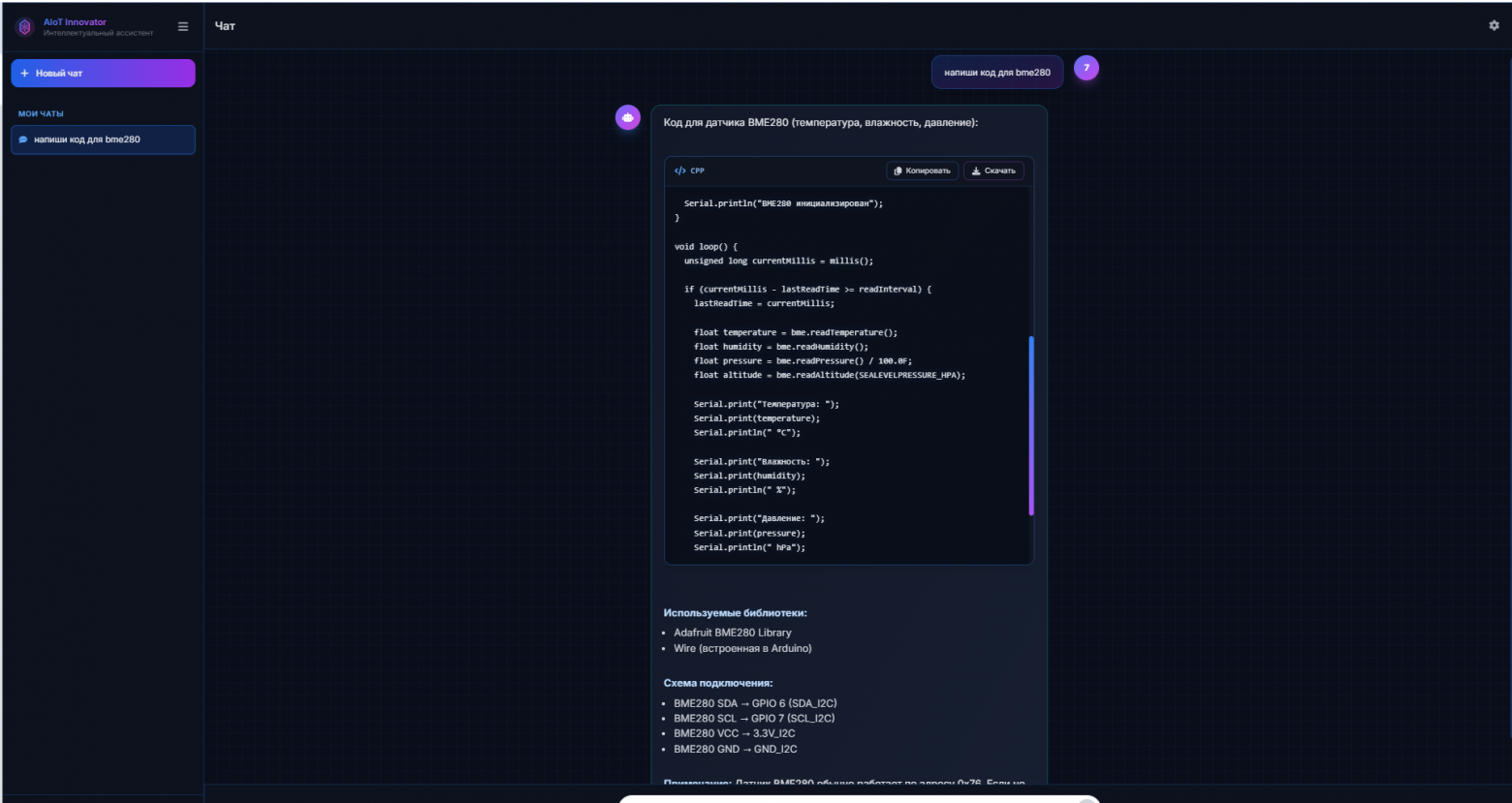Copy the code with Копировать button

tap(923, 170)
